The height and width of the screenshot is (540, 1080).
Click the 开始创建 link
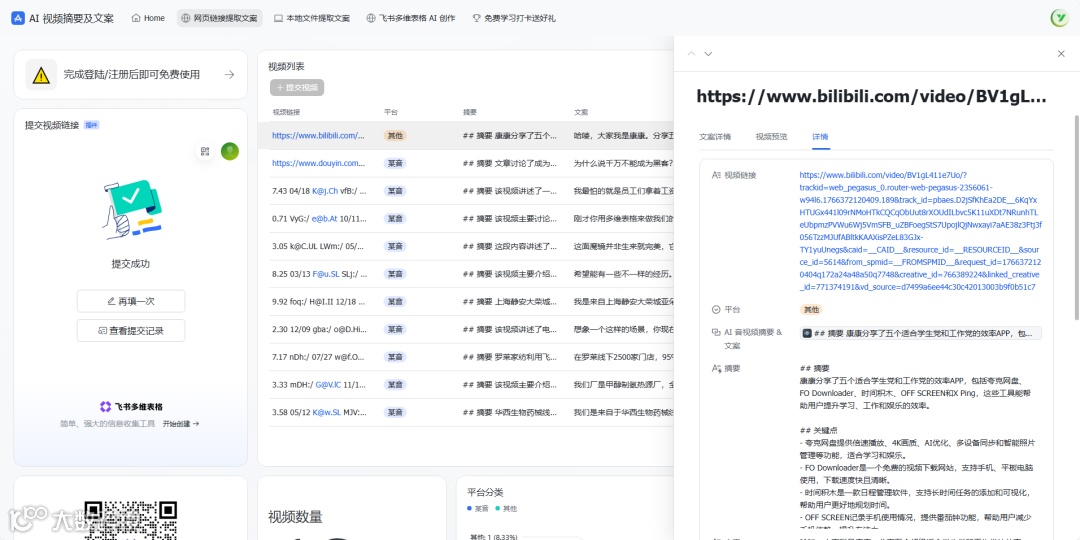181,424
